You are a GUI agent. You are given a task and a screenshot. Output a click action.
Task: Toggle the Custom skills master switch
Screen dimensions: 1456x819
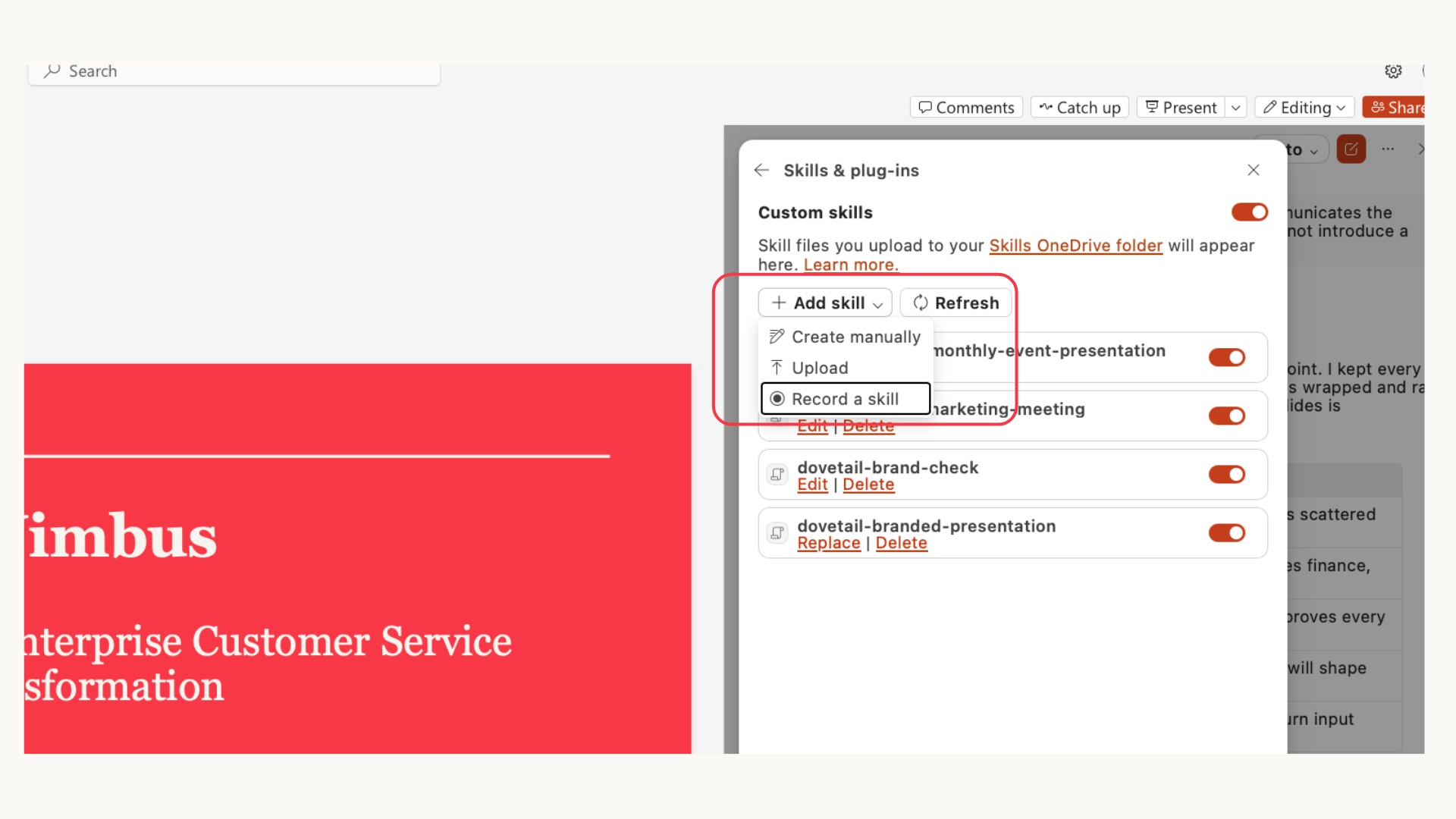coord(1250,212)
